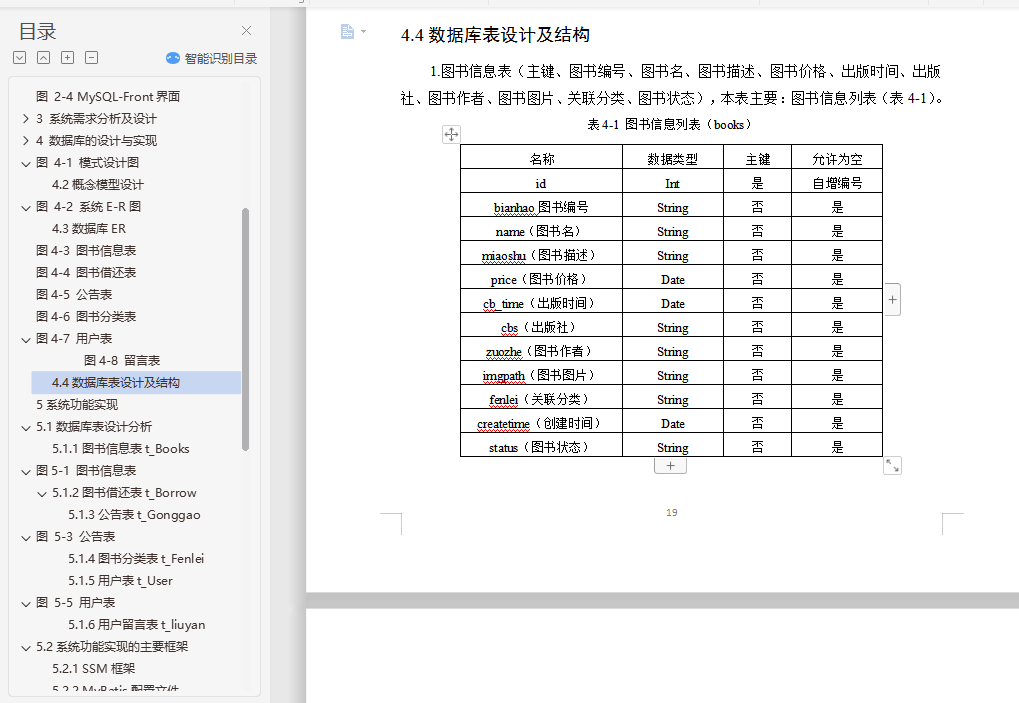Viewport: 1019px width, 703px height.
Task: Click page number 19 in footer
Action: [672, 513]
